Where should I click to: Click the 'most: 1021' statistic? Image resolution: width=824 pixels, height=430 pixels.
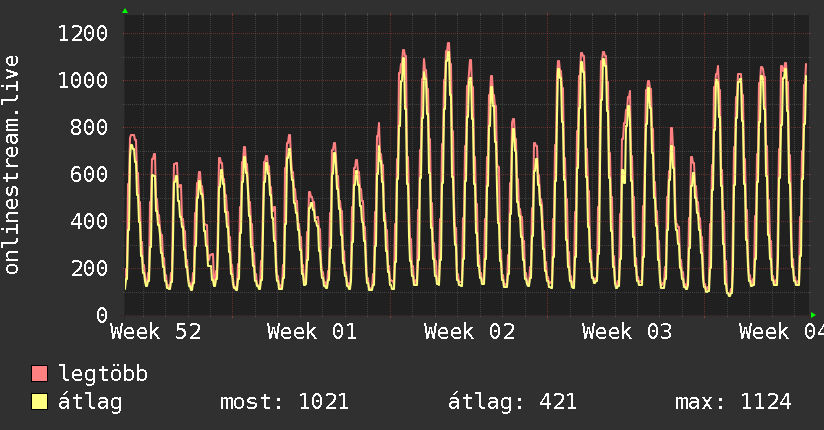point(283,402)
